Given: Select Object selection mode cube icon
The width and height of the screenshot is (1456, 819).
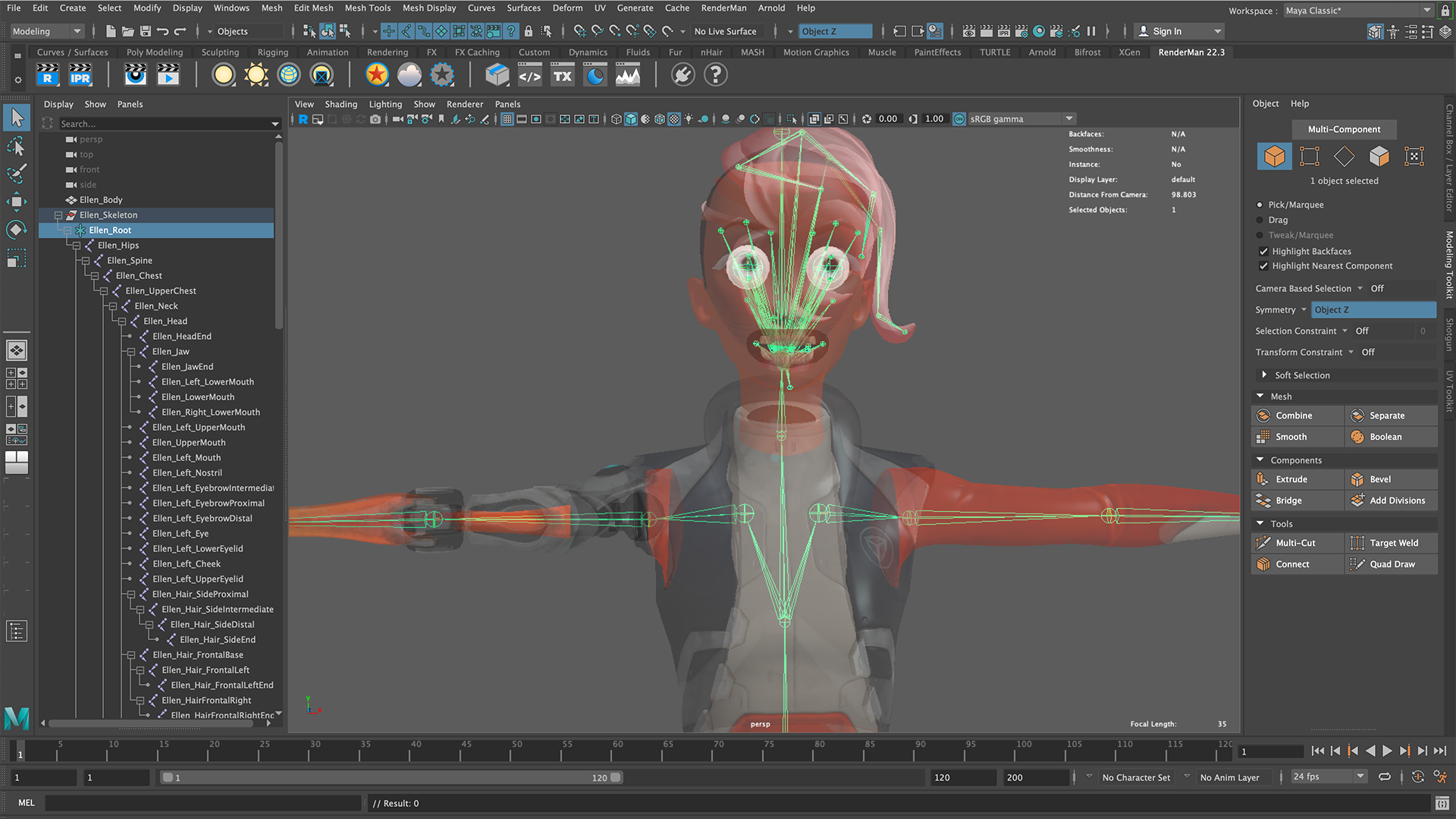Looking at the screenshot, I should click(x=1274, y=156).
